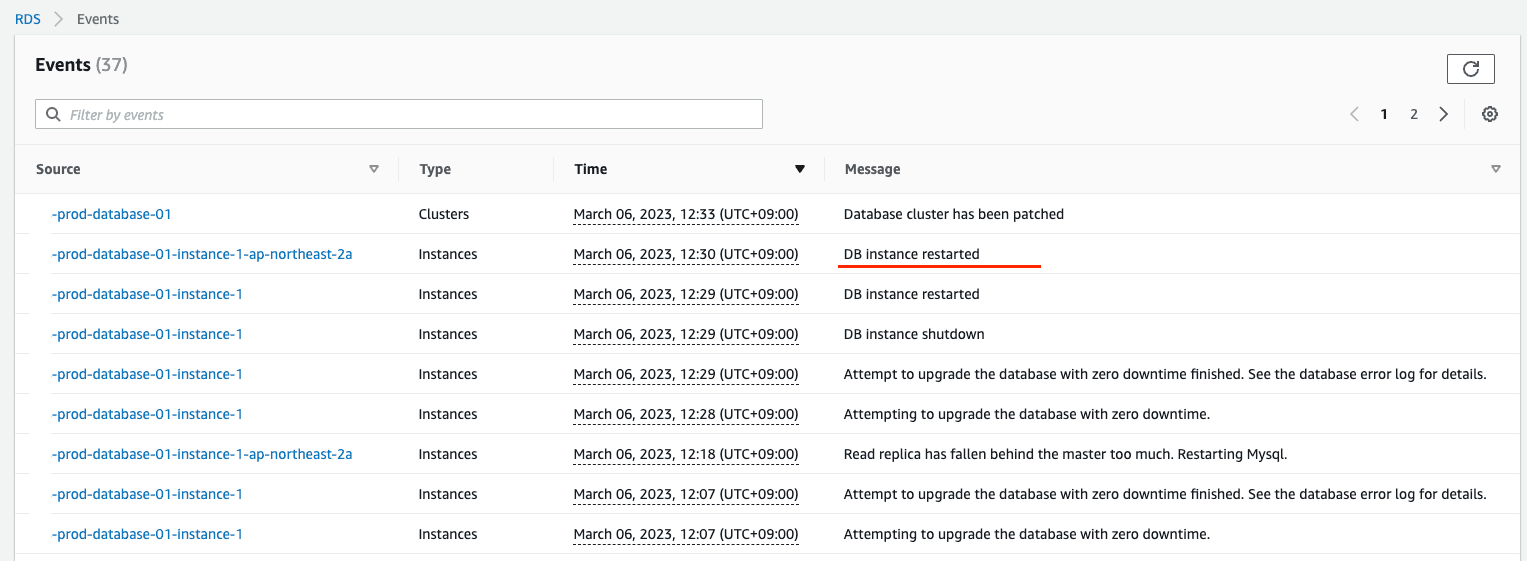Viewport: 1527px width, 561px height.
Task: Open the replica instance link at 12:18
Action: 201,454
